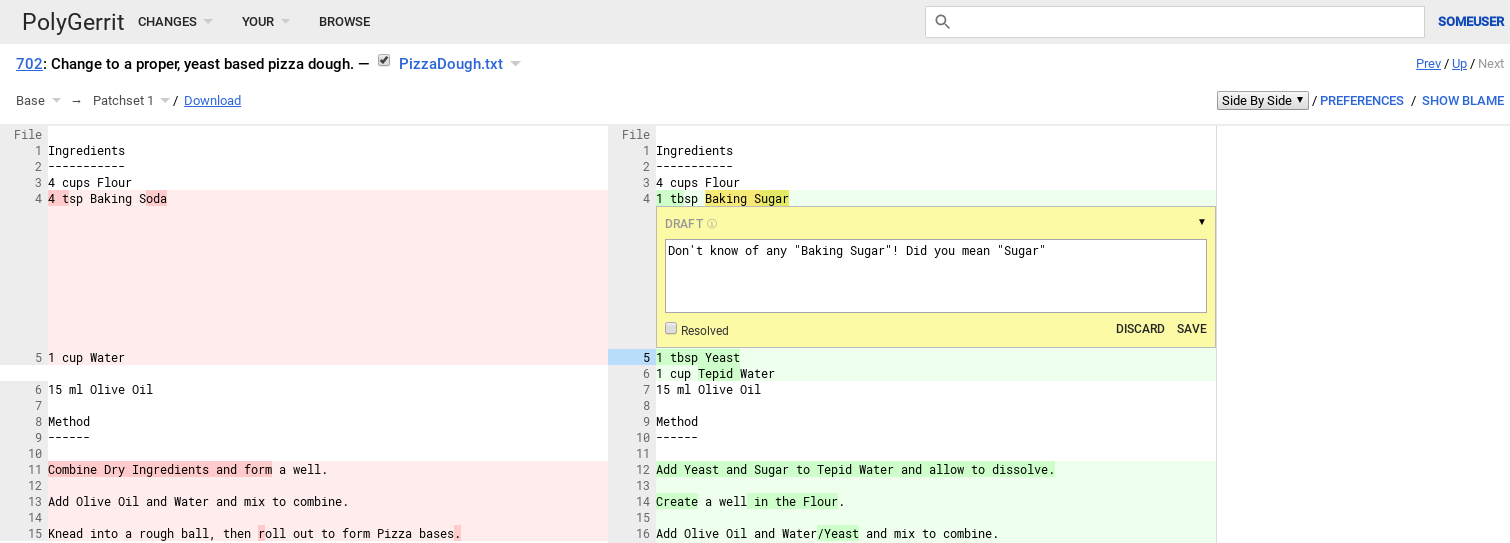The height and width of the screenshot is (543, 1510).
Task: Mark the draft comment as Resolved
Action: pos(671,329)
